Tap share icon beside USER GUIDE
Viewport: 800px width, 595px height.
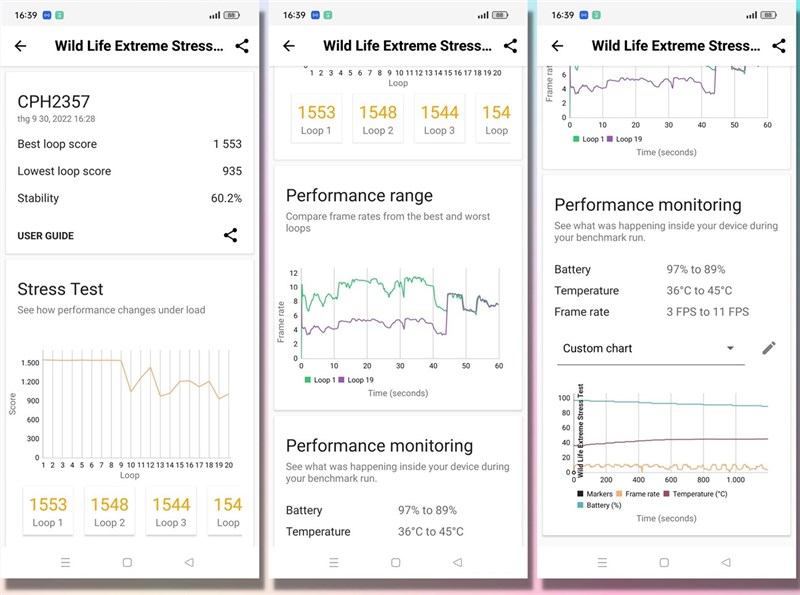[x=231, y=235]
